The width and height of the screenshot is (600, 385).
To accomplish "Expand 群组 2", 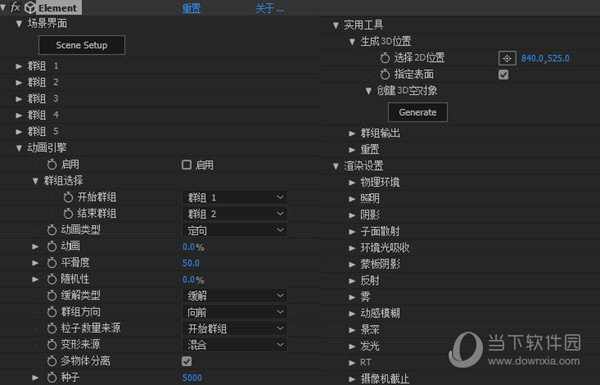I will pos(19,82).
